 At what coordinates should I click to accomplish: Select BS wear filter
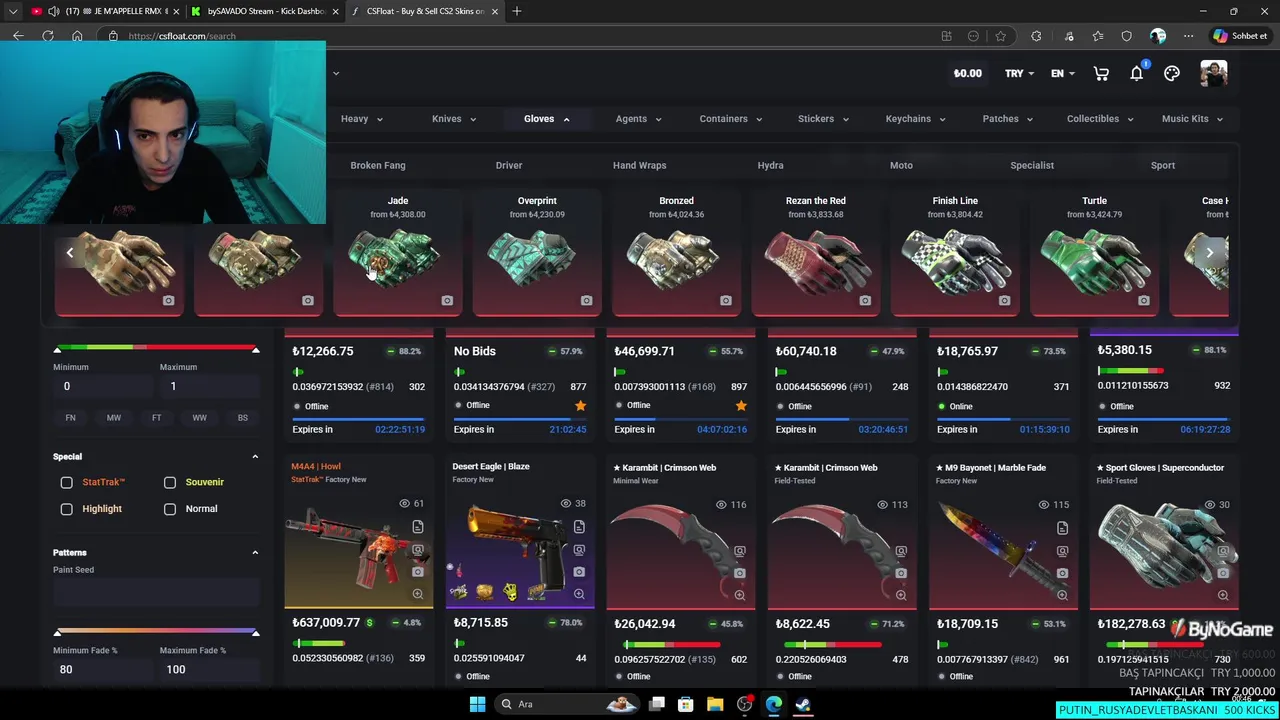[x=242, y=418]
